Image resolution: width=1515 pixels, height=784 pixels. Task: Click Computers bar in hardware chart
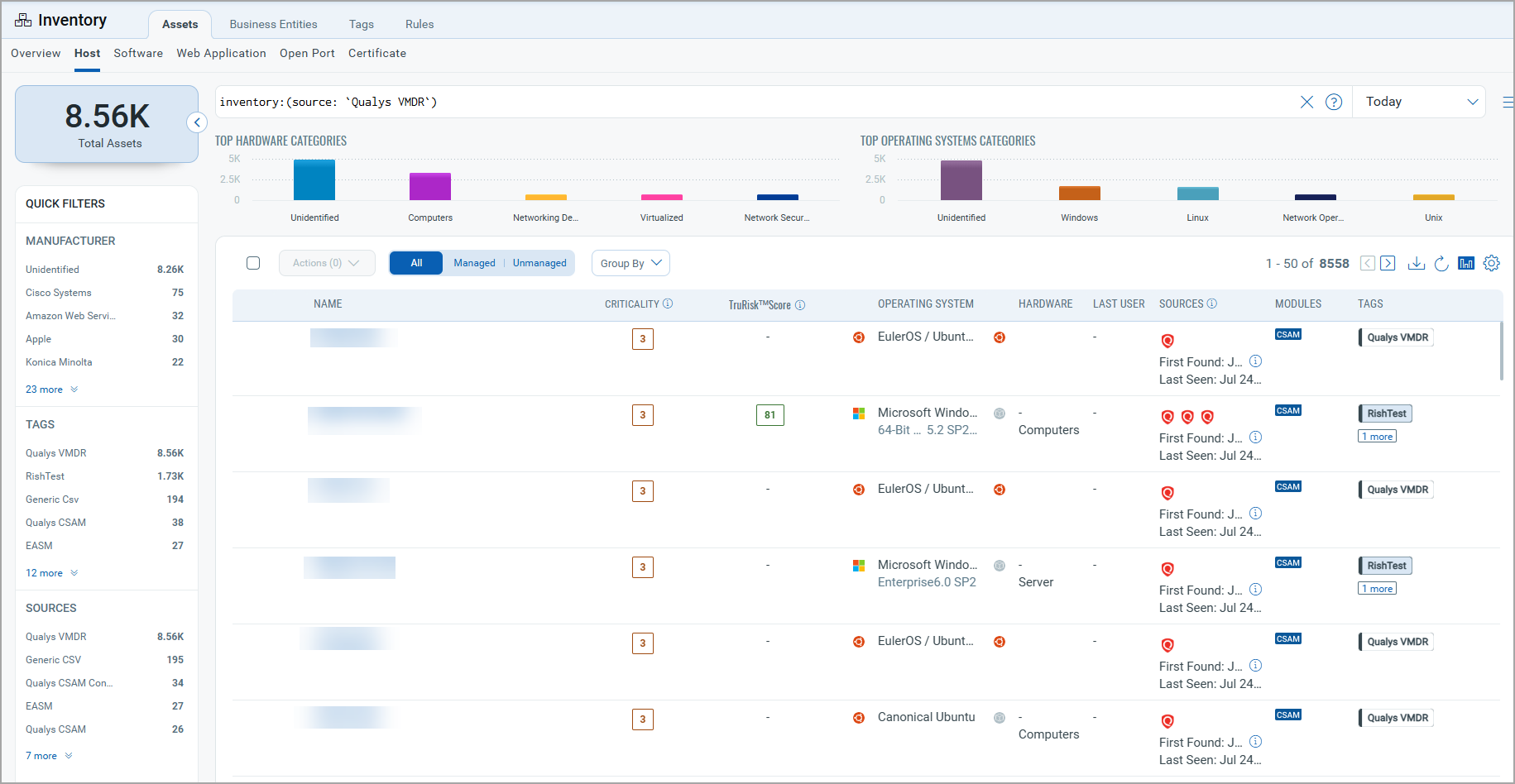(430, 186)
